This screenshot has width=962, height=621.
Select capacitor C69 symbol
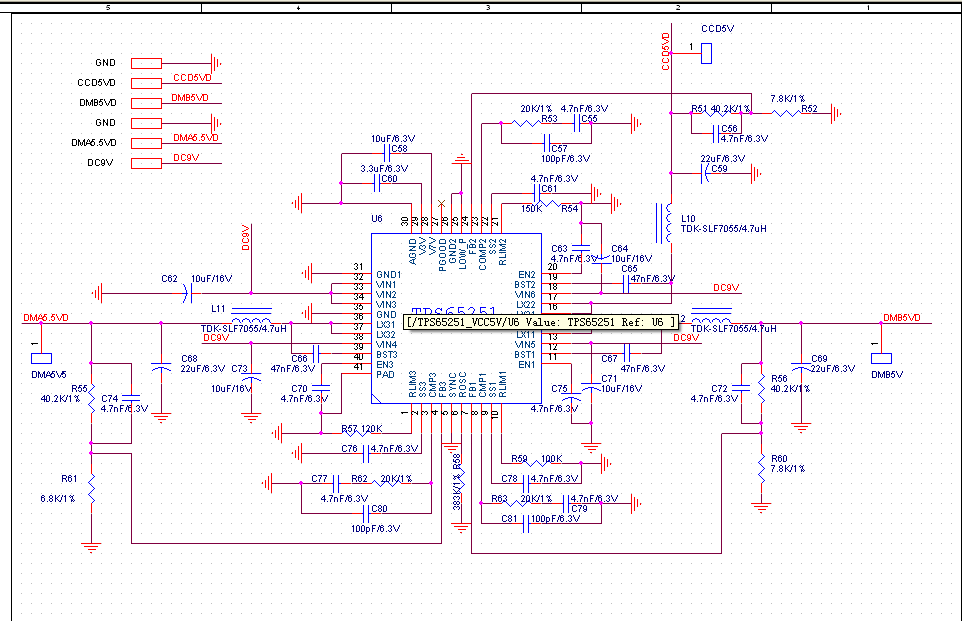point(801,368)
